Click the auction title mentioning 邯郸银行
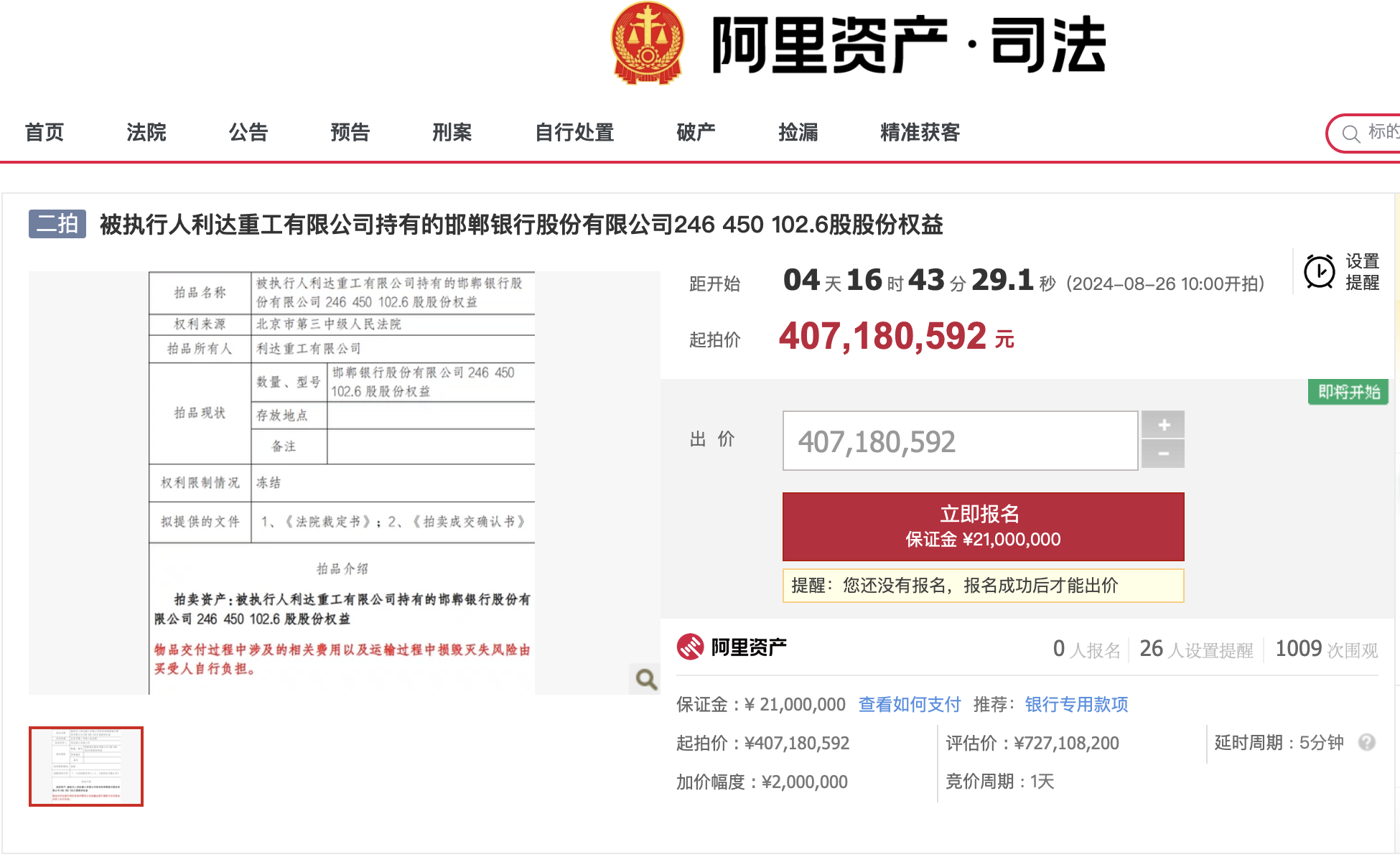 click(x=521, y=225)
